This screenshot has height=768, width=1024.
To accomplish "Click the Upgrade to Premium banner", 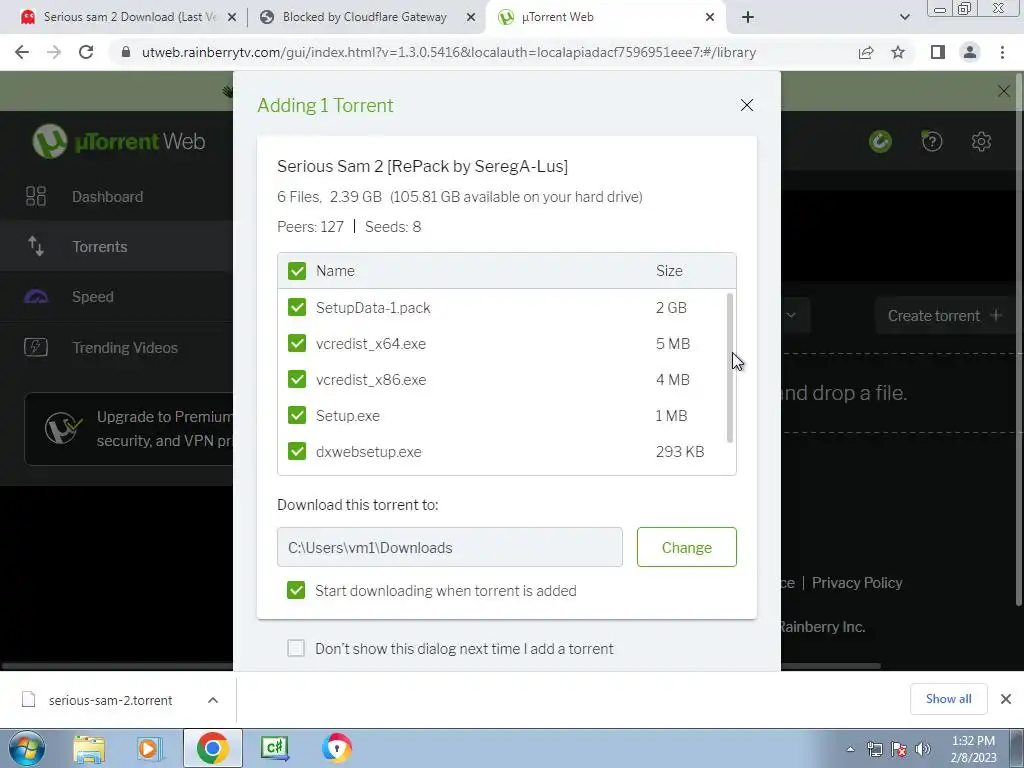I will point(129,428).
